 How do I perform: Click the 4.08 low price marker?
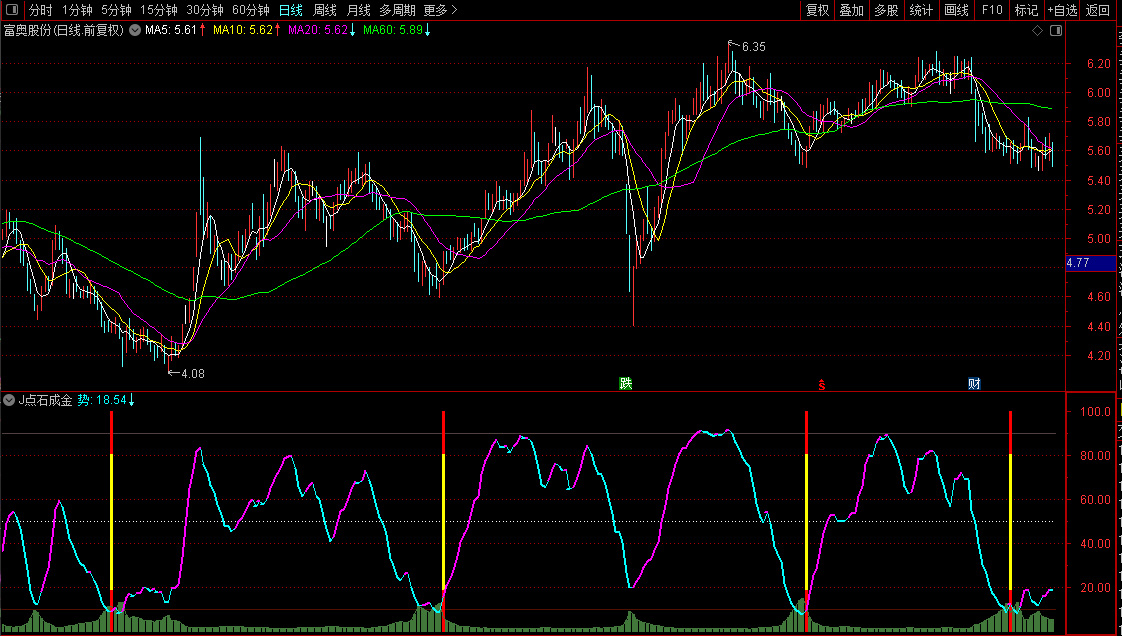[x=188, y=374]
